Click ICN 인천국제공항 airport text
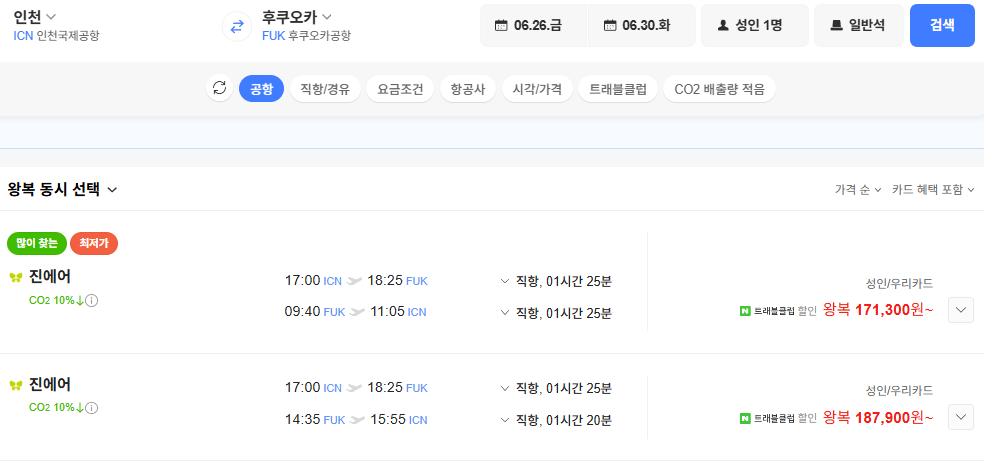Image resolution: width=984 pixels, height=462 pixels. (56, 36)
